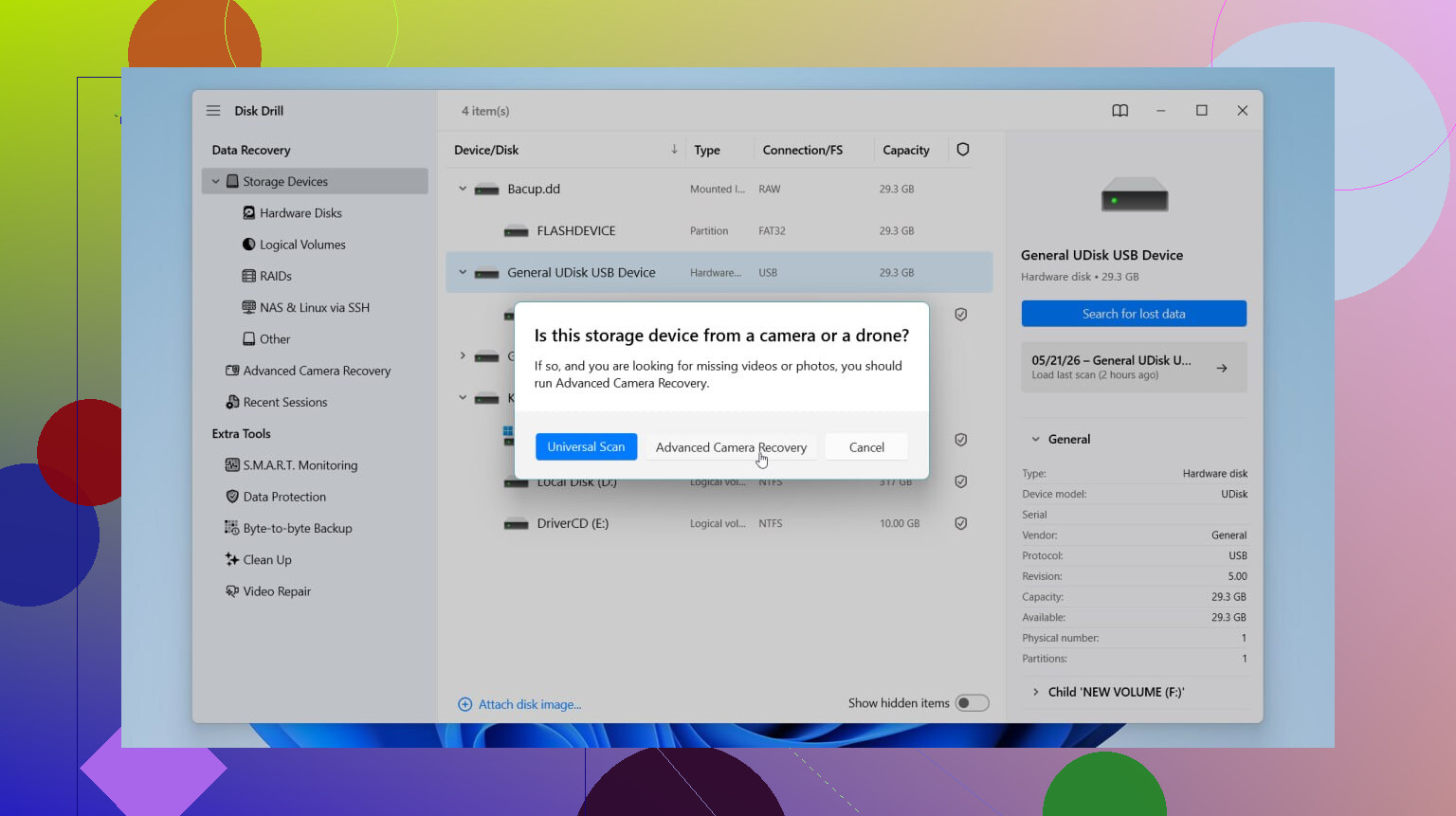Viewport: 1456px width, 816px height.
Task: Click the Recent Sessions icon
Action: [231, 402]
